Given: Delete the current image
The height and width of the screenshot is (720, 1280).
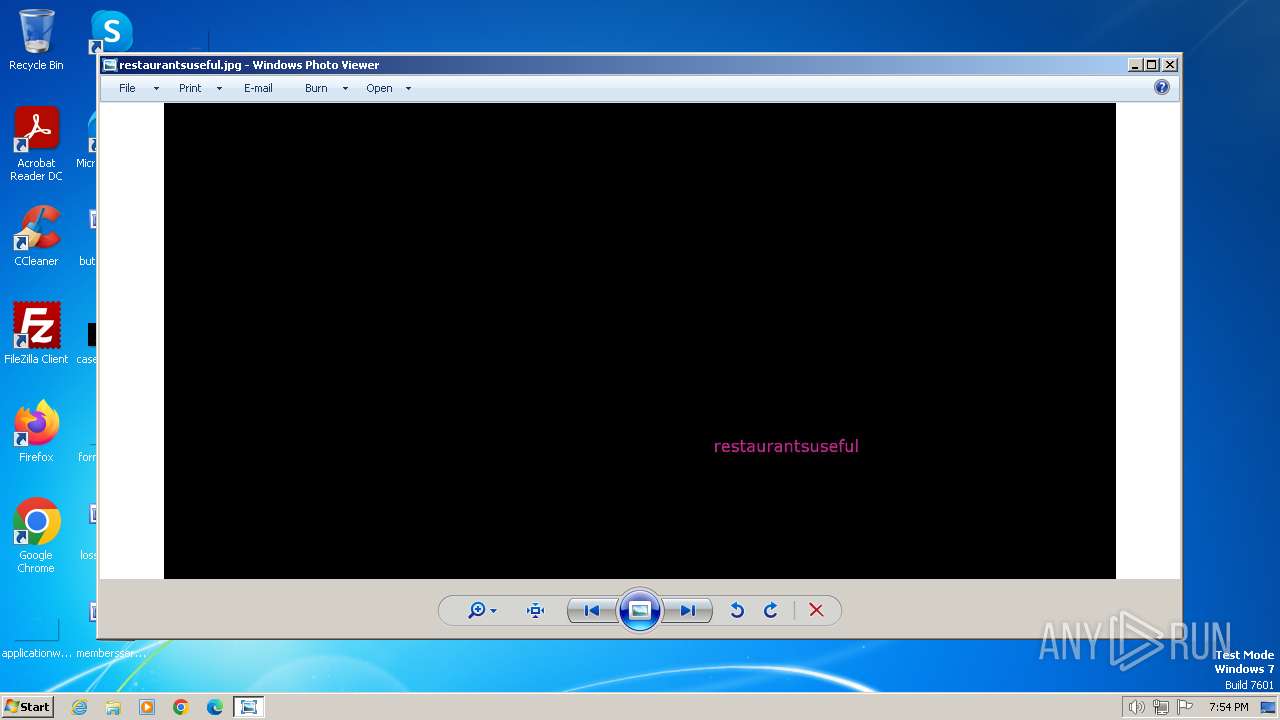Looking at the screenshot, I should (x=816, y=610).
